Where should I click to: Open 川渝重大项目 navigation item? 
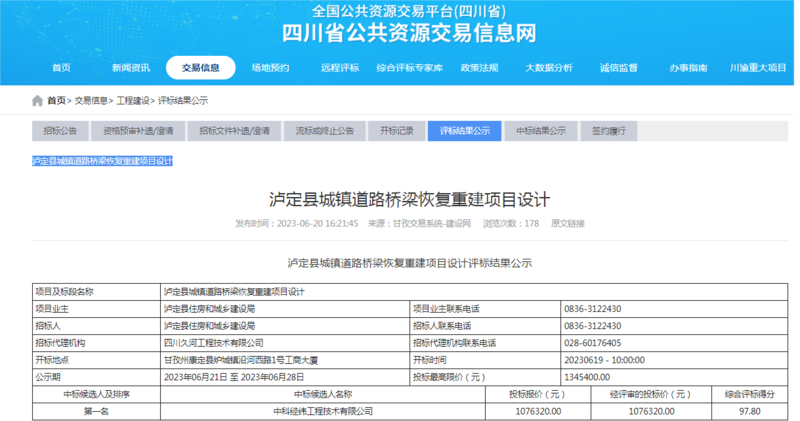pyautogui.click(x=758, y=68)
